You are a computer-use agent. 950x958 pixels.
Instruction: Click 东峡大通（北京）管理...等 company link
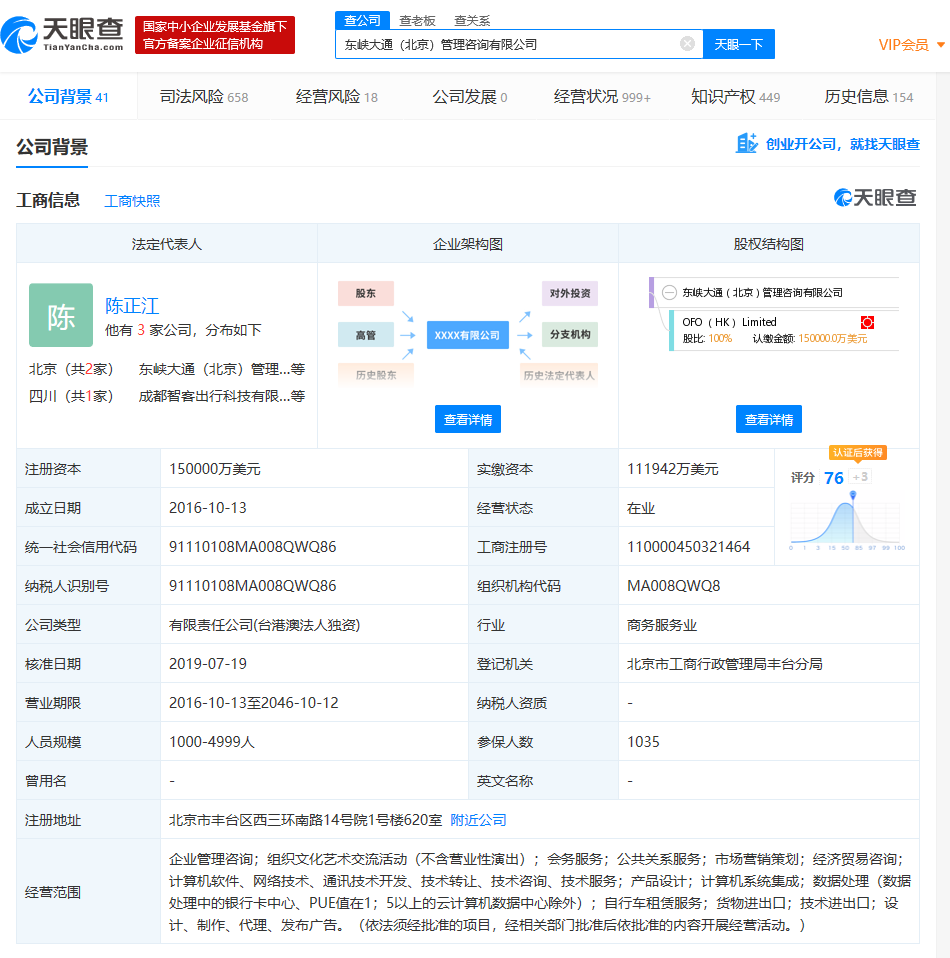[222, 369]
